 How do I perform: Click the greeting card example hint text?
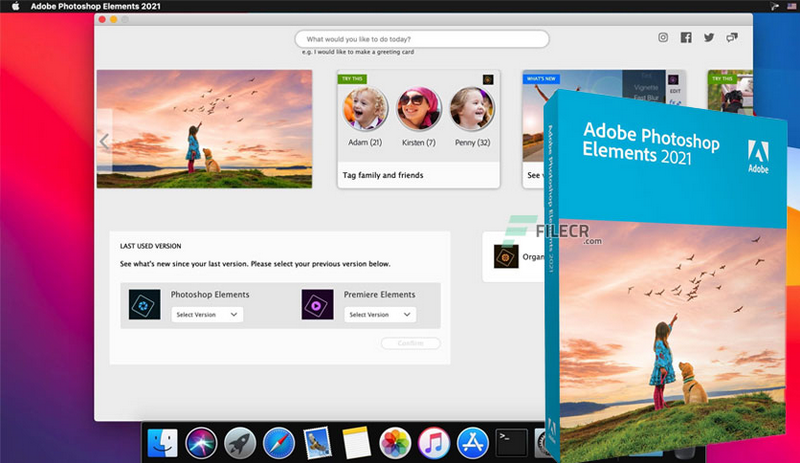(358, 52)
